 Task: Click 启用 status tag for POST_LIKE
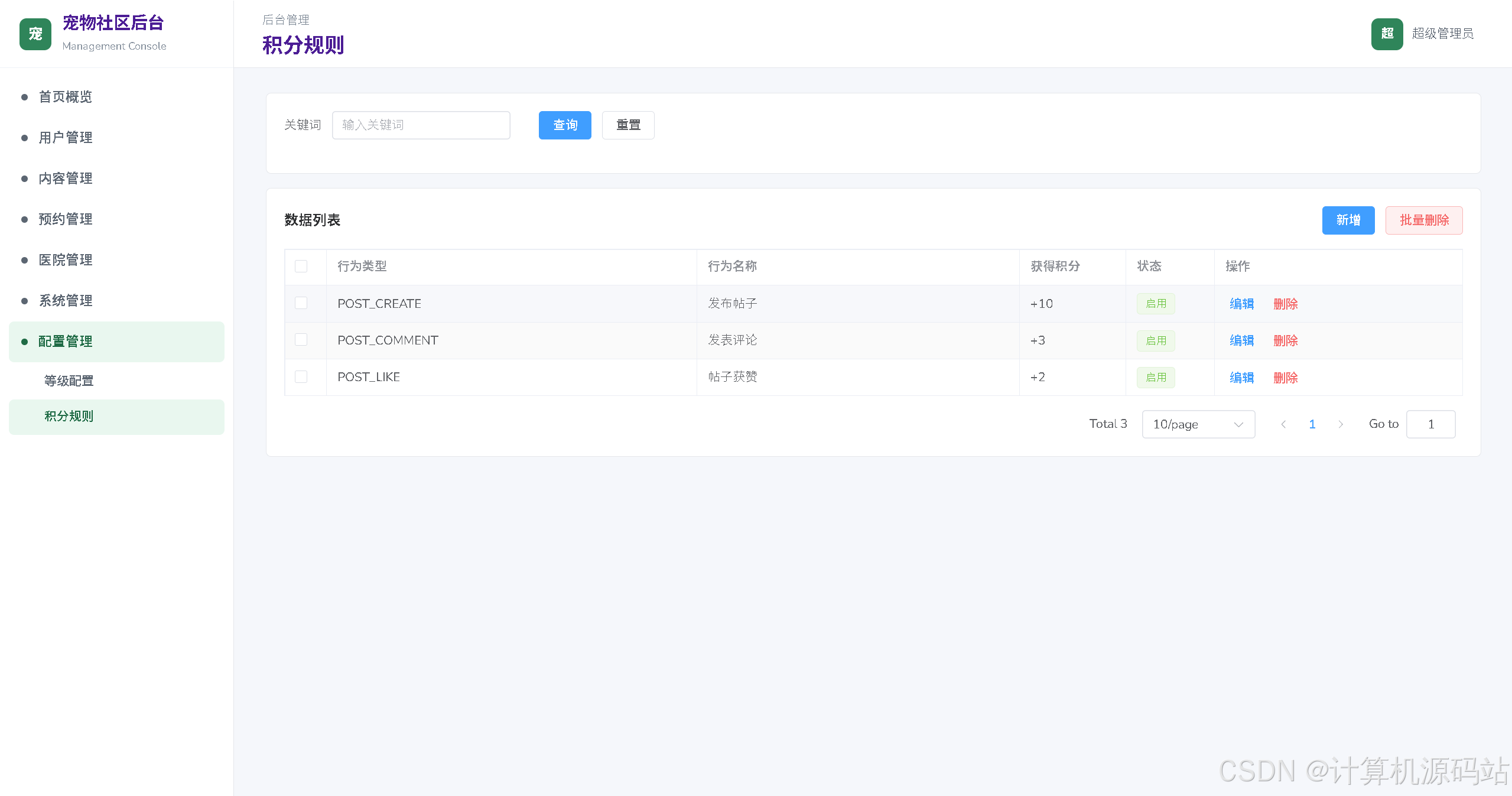coord(1156,378)
